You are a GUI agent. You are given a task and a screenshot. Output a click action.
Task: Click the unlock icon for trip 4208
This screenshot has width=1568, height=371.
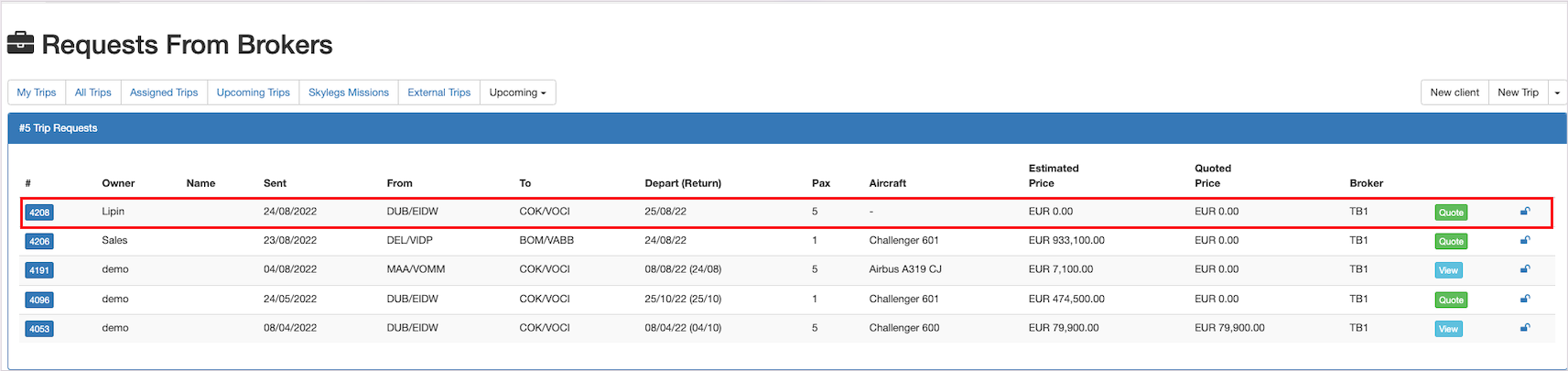[1525, 212]
